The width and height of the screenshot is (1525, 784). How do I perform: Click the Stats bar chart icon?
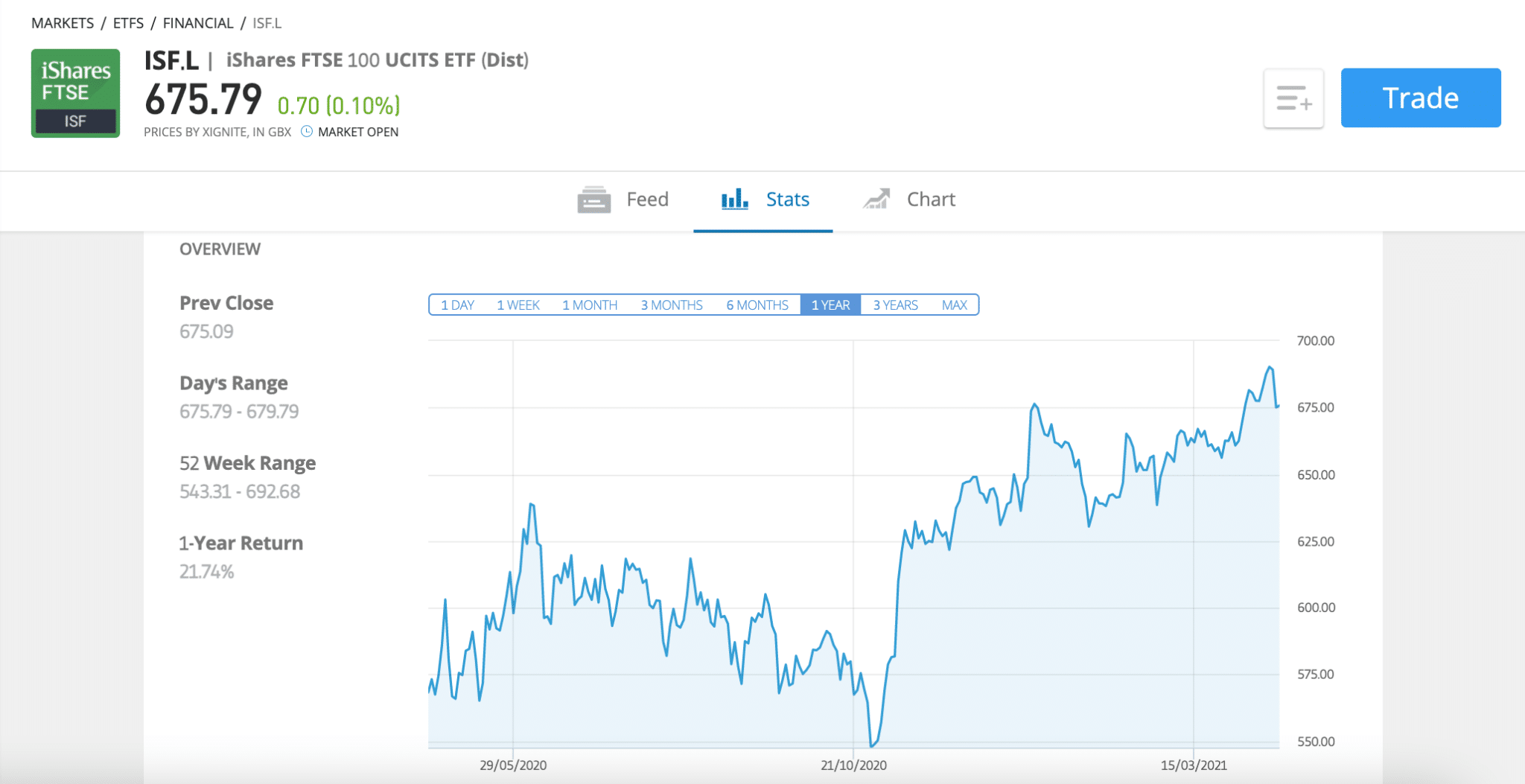pos(734,199)
